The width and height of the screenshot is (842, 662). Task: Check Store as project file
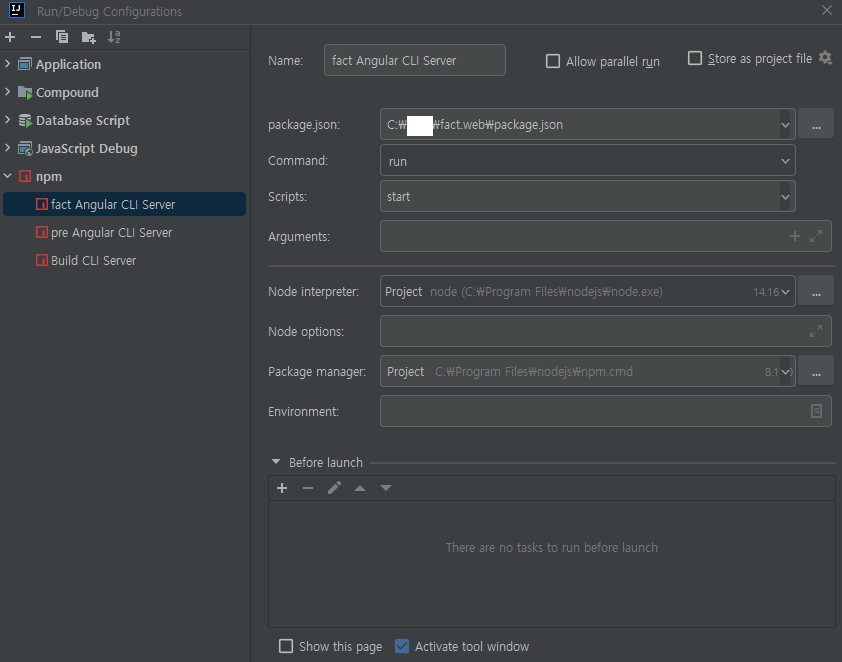[695, 58]
